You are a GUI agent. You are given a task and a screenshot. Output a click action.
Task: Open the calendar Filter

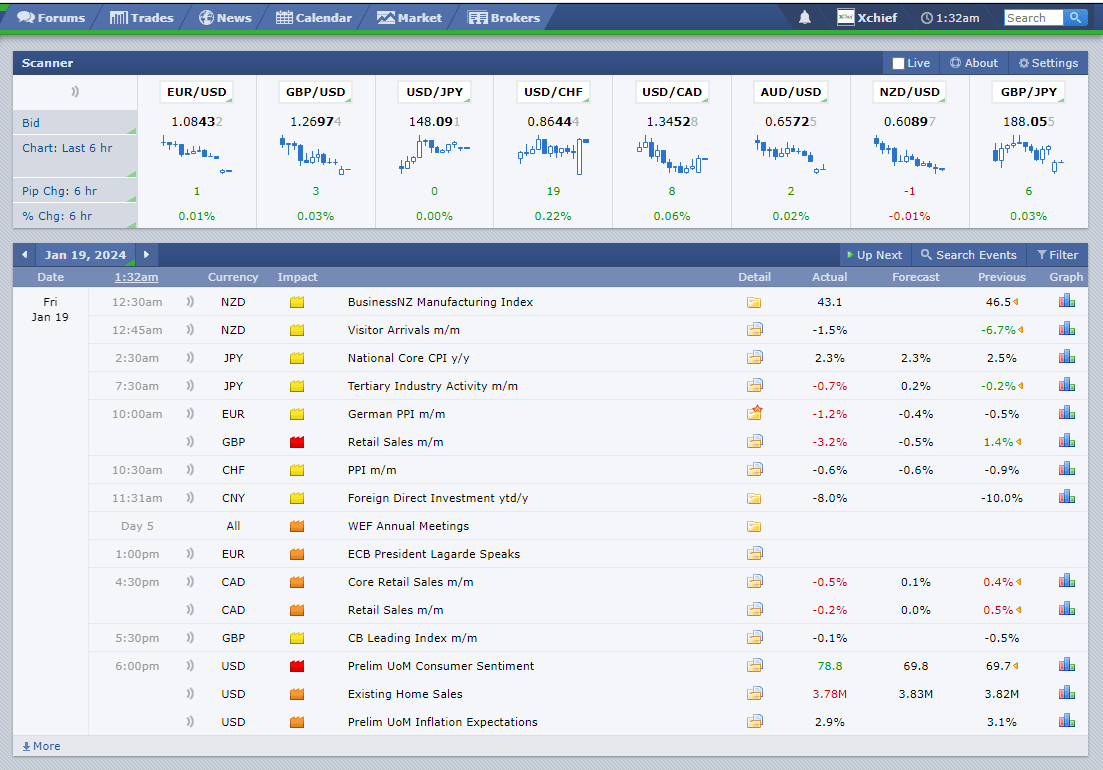1057,255
